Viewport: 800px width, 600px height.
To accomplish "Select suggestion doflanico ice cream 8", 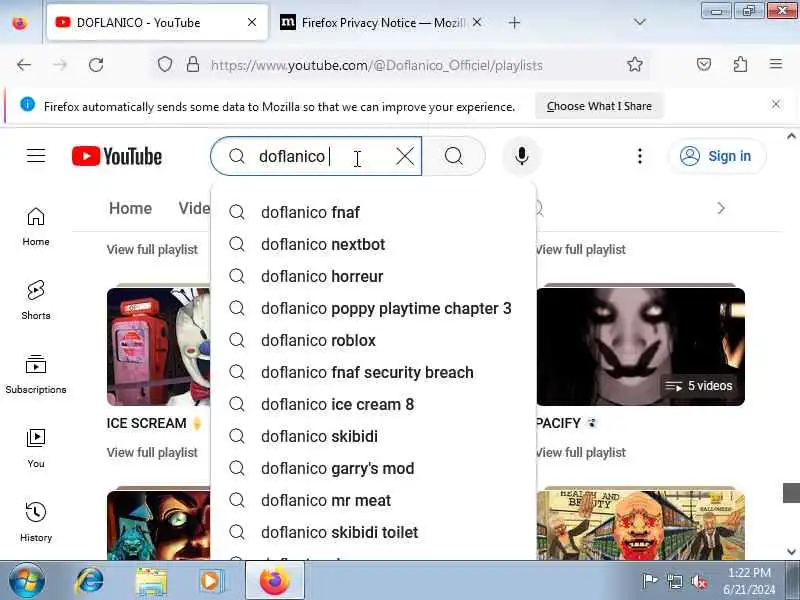I will pyautogui.click(x=373, y=405).
